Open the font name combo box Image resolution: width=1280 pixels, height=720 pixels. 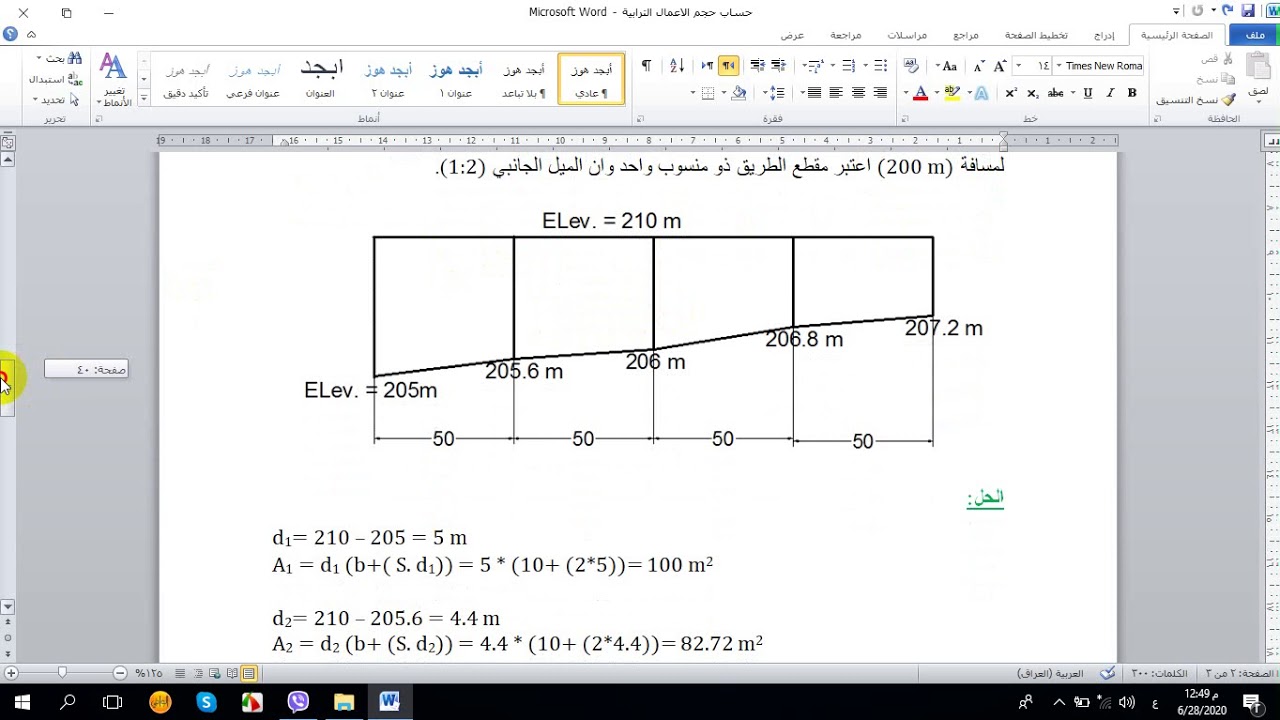pyautogui.click(x=1099, y=66)
